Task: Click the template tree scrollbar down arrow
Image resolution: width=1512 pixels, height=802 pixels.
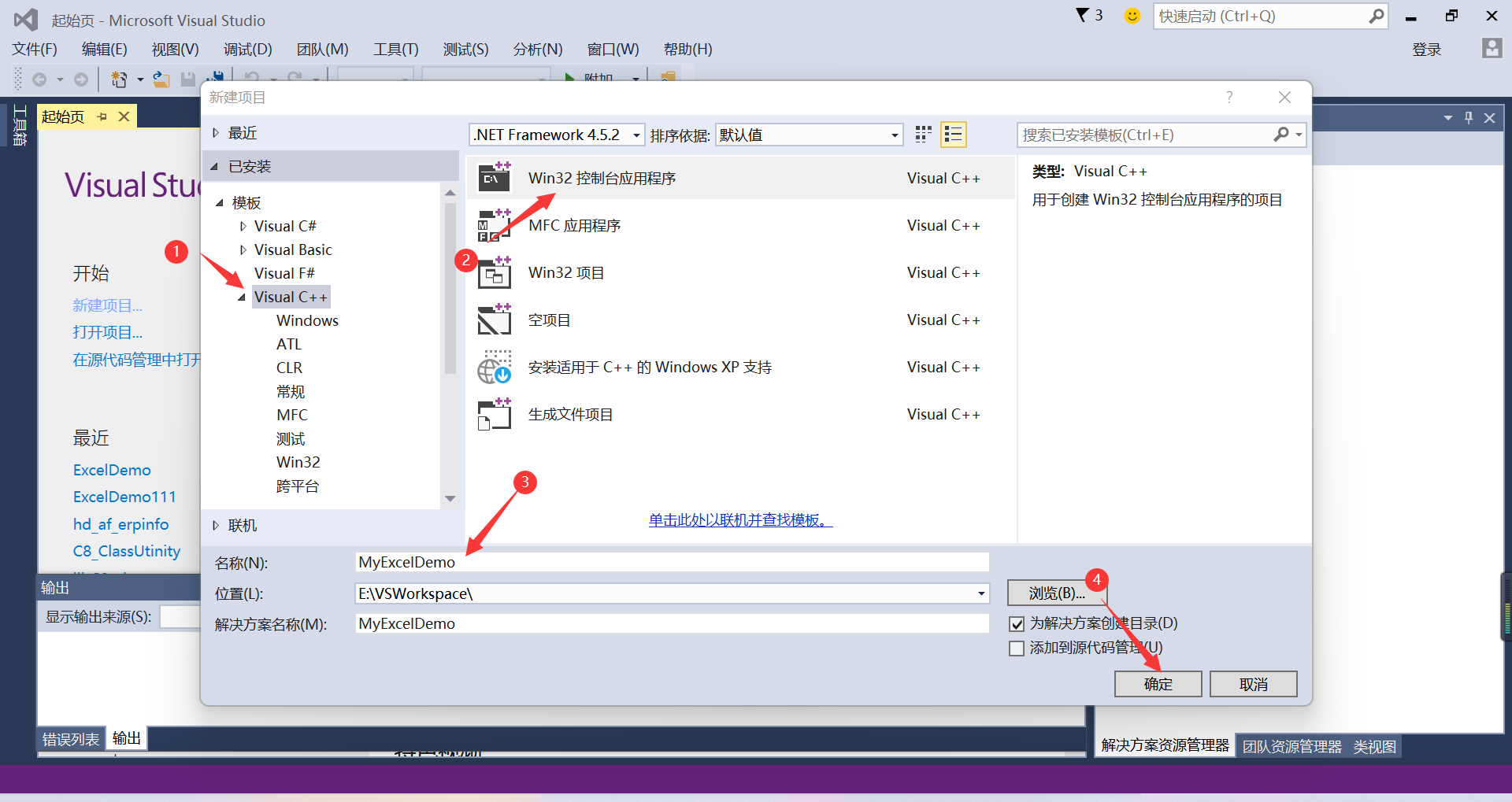Action: click(x=450, y=498)
